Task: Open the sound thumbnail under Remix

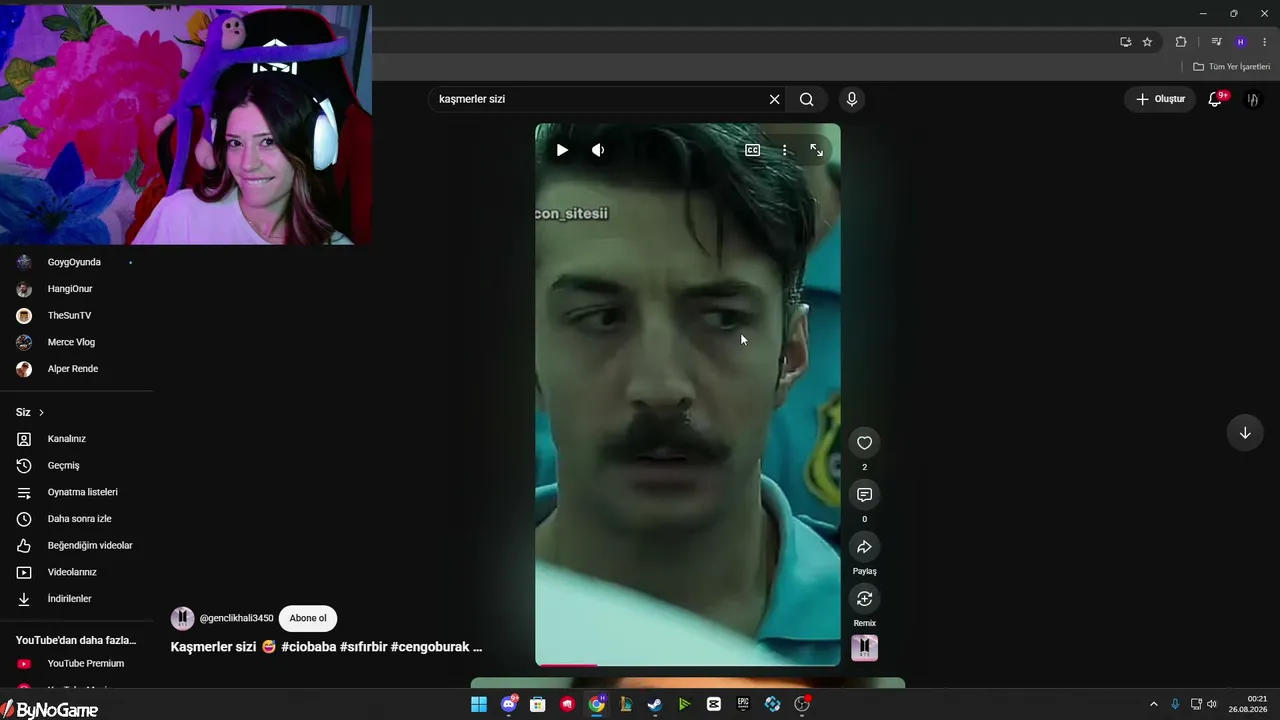Action: pos(864,648)
